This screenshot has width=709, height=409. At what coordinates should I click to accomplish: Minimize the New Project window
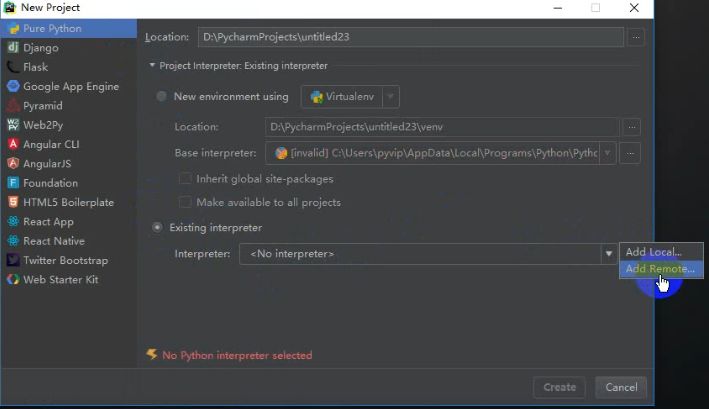click(558, 8)
